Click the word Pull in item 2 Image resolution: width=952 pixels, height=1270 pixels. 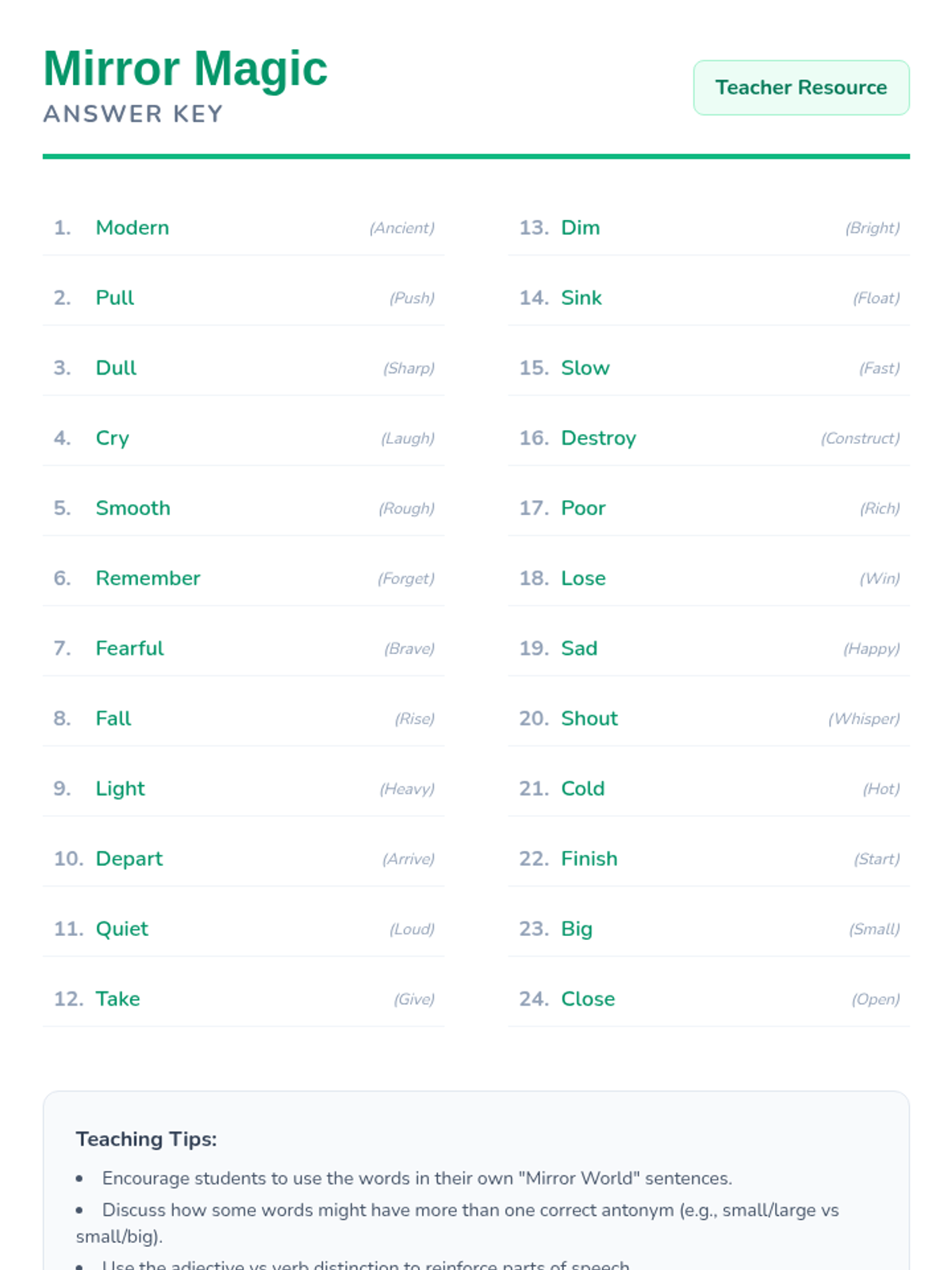[115, 298]
